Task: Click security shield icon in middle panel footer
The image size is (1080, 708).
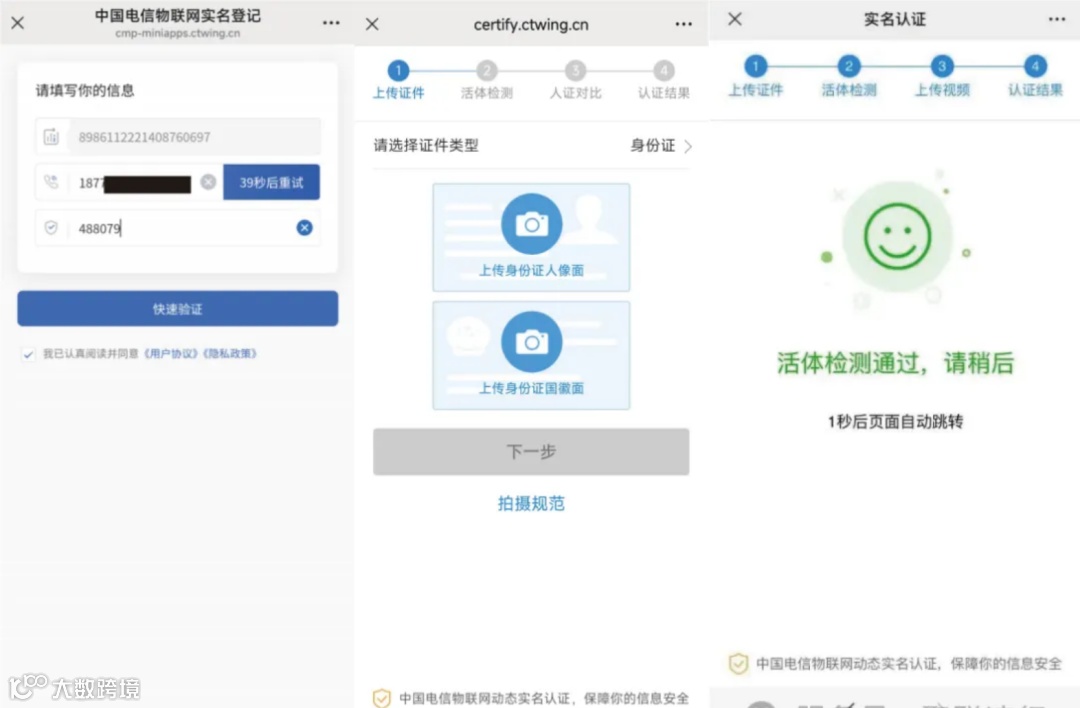Action: [382, 698]
